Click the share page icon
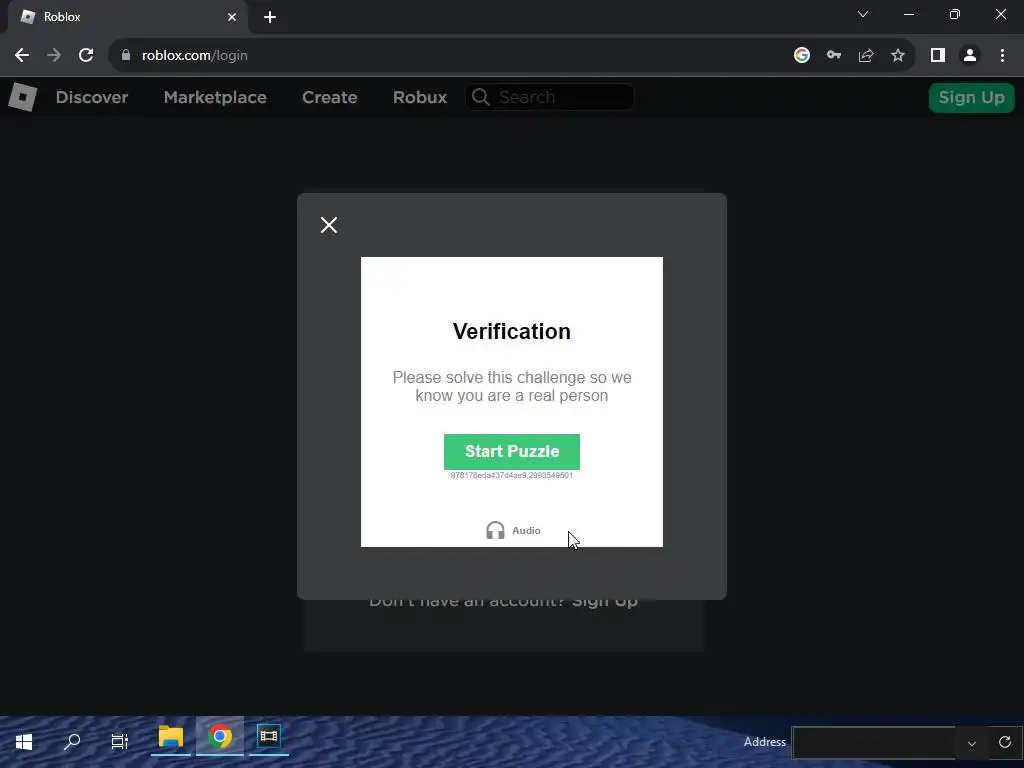Screen dimensions: 1024x768 coord(866,56)
